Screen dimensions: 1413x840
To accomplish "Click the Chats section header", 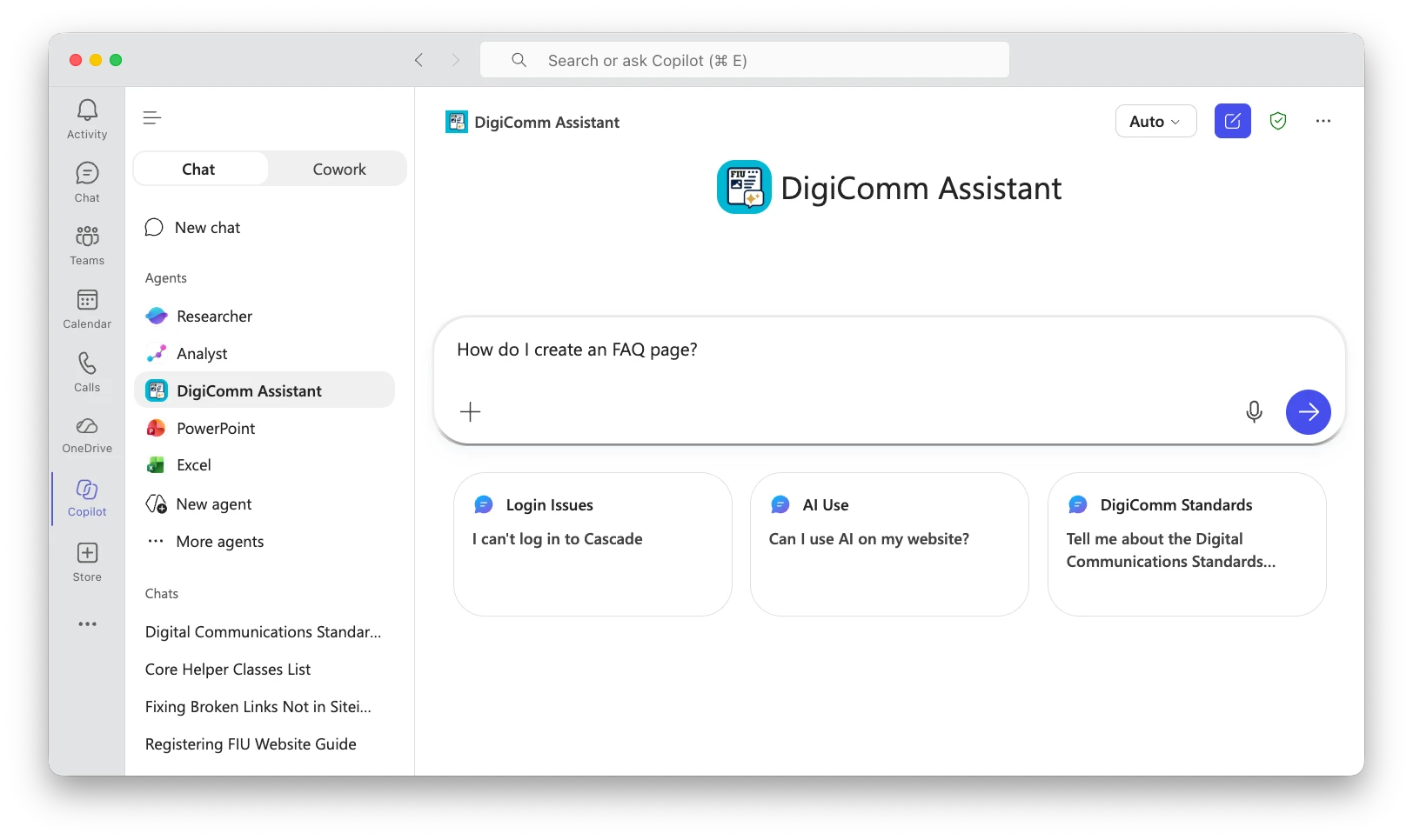I will click(162, 594).
